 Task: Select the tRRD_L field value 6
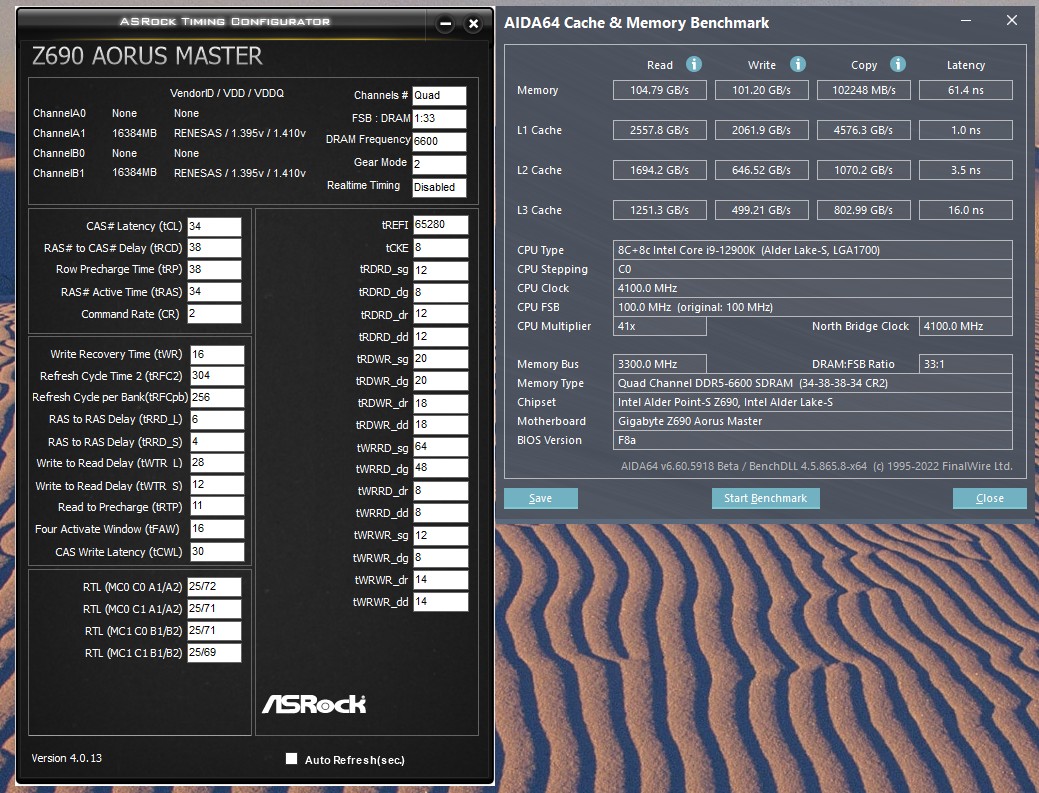pyautogui.click(x=217, y=419)
